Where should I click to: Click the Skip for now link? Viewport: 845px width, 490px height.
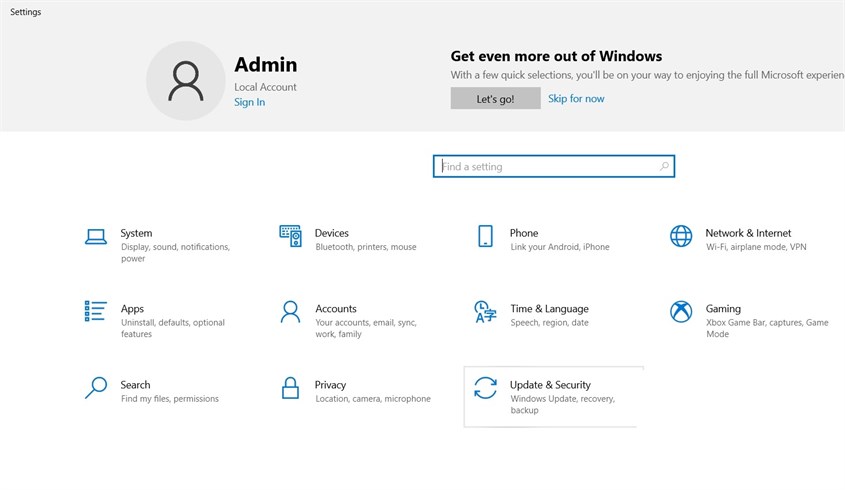click(x=576, y=99)
